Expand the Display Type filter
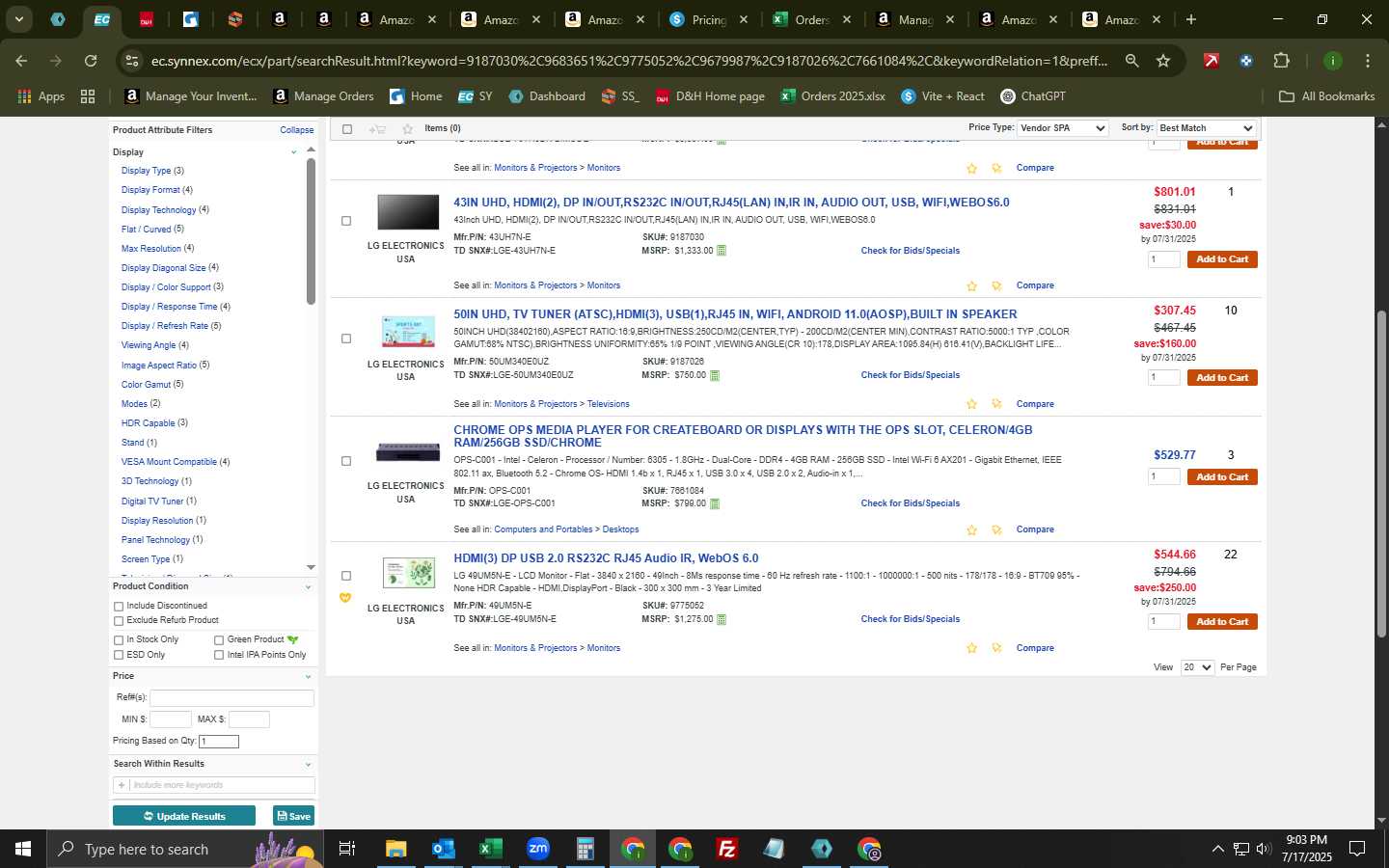The width and height of the screenshot is (1389, 868). (146, 171)
